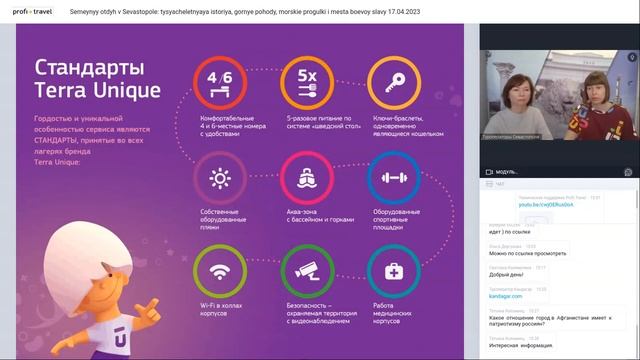Click the sun beaches icon
The image size is (640, 360).
pyautogui.click(x=220, y=178)
